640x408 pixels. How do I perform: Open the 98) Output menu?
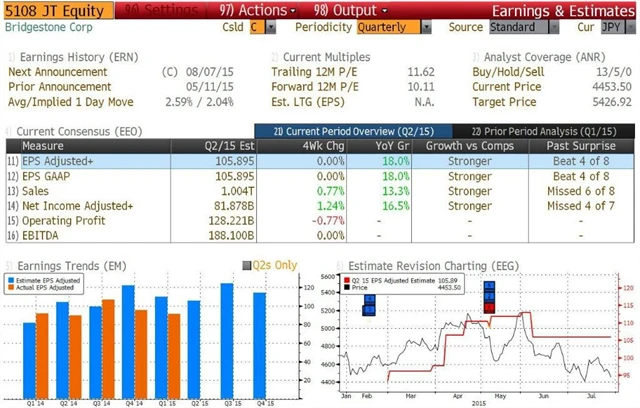click(x=351, y=10)
